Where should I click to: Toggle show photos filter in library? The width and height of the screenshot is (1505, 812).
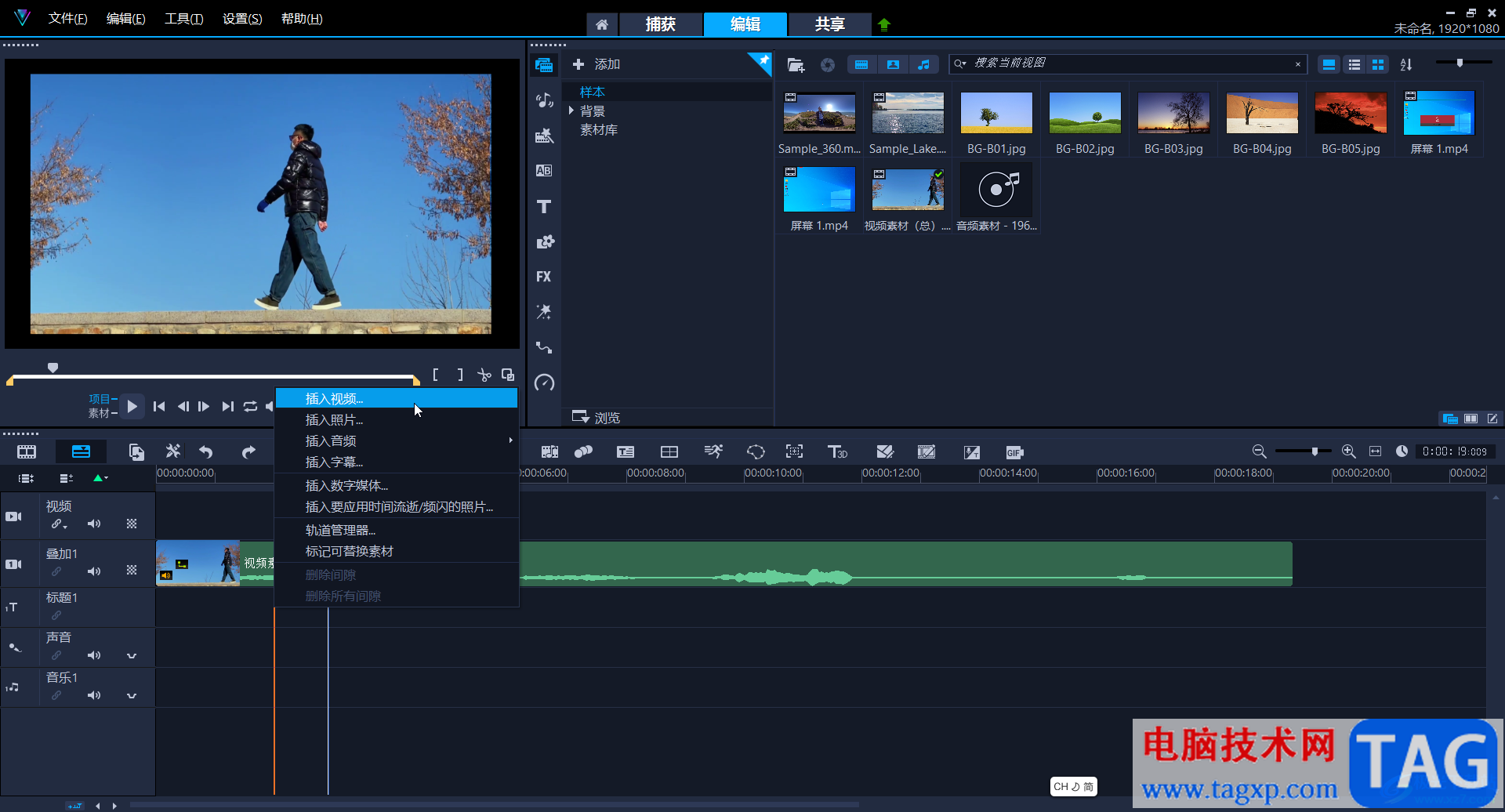coord(893,65)
